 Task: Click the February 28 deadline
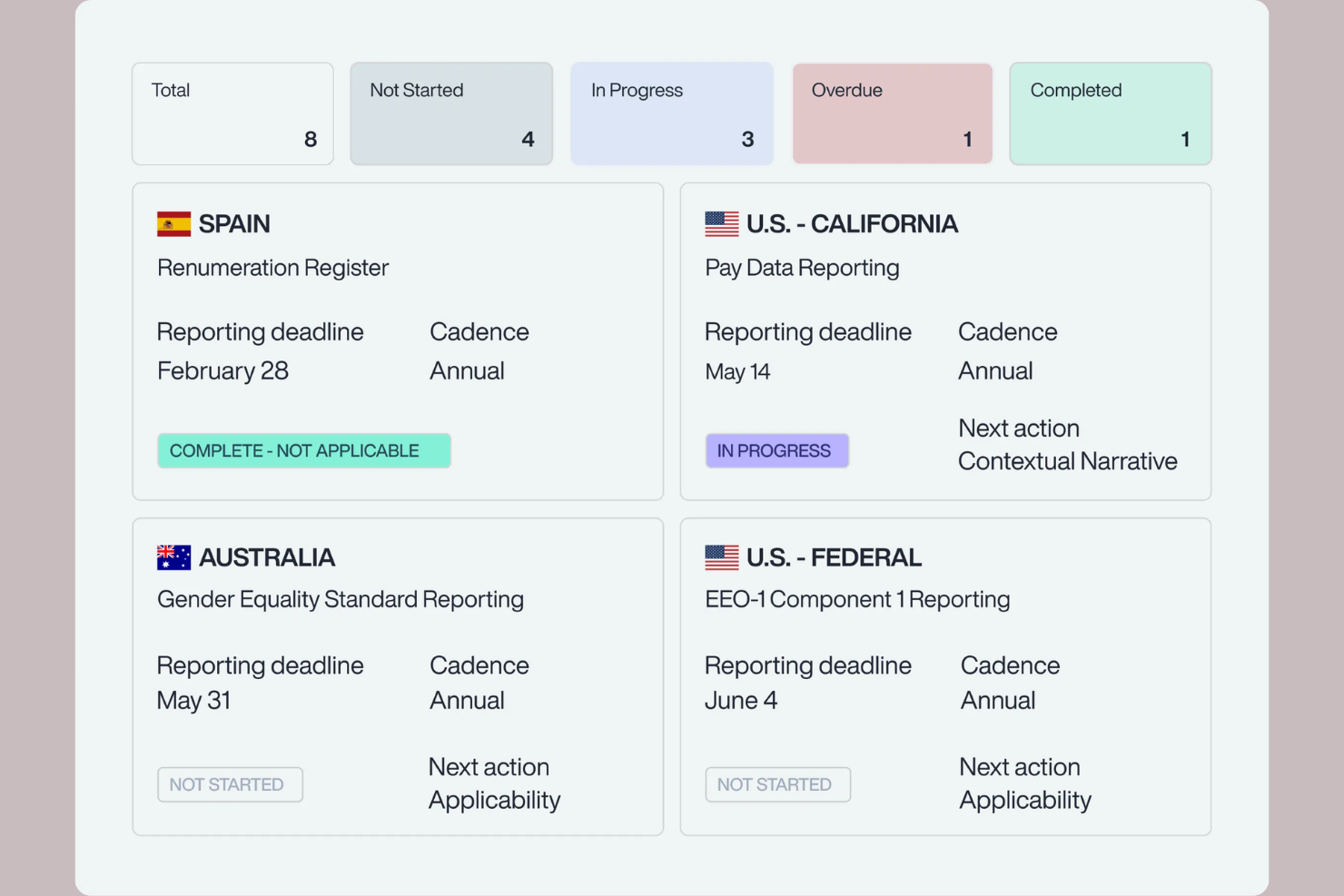click(x=222, y=370)
